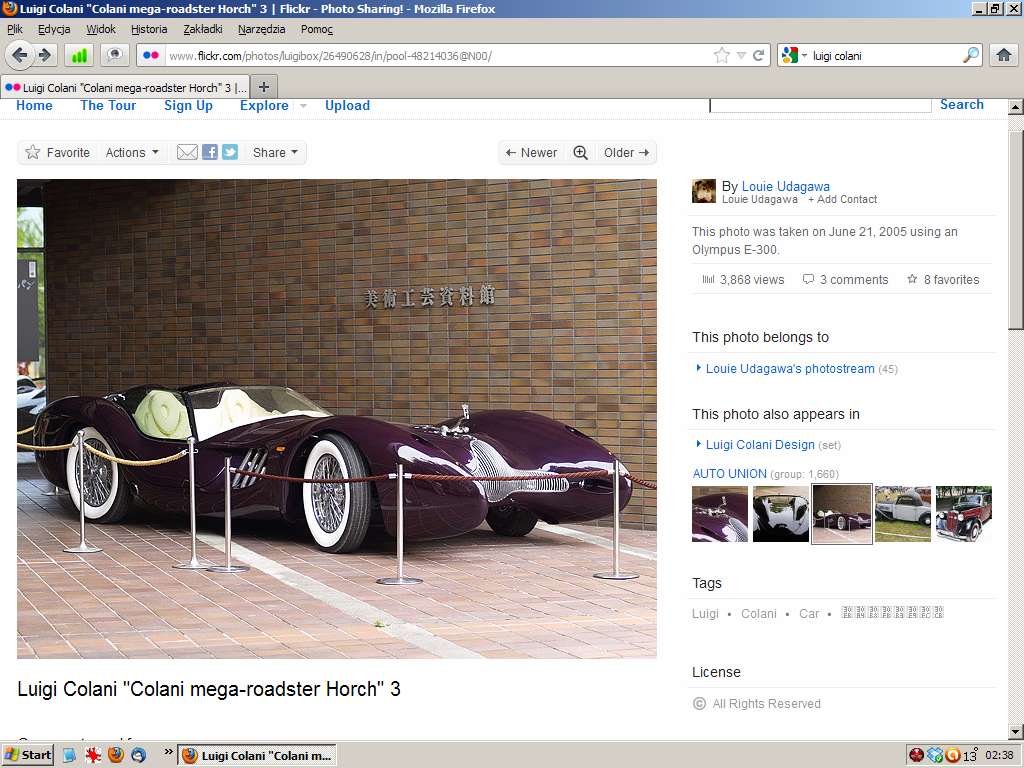
Task: Click the Flickr Search link
Action: coord(961,104)
